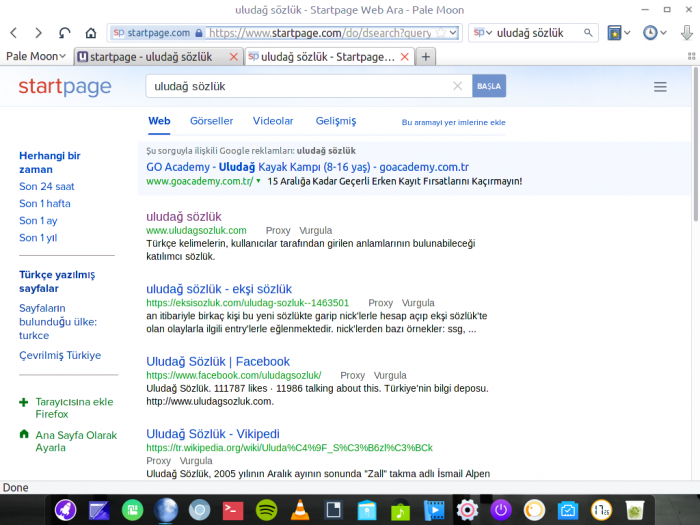Expand the bookmarks button dropdown arrow

click(627, 33)
